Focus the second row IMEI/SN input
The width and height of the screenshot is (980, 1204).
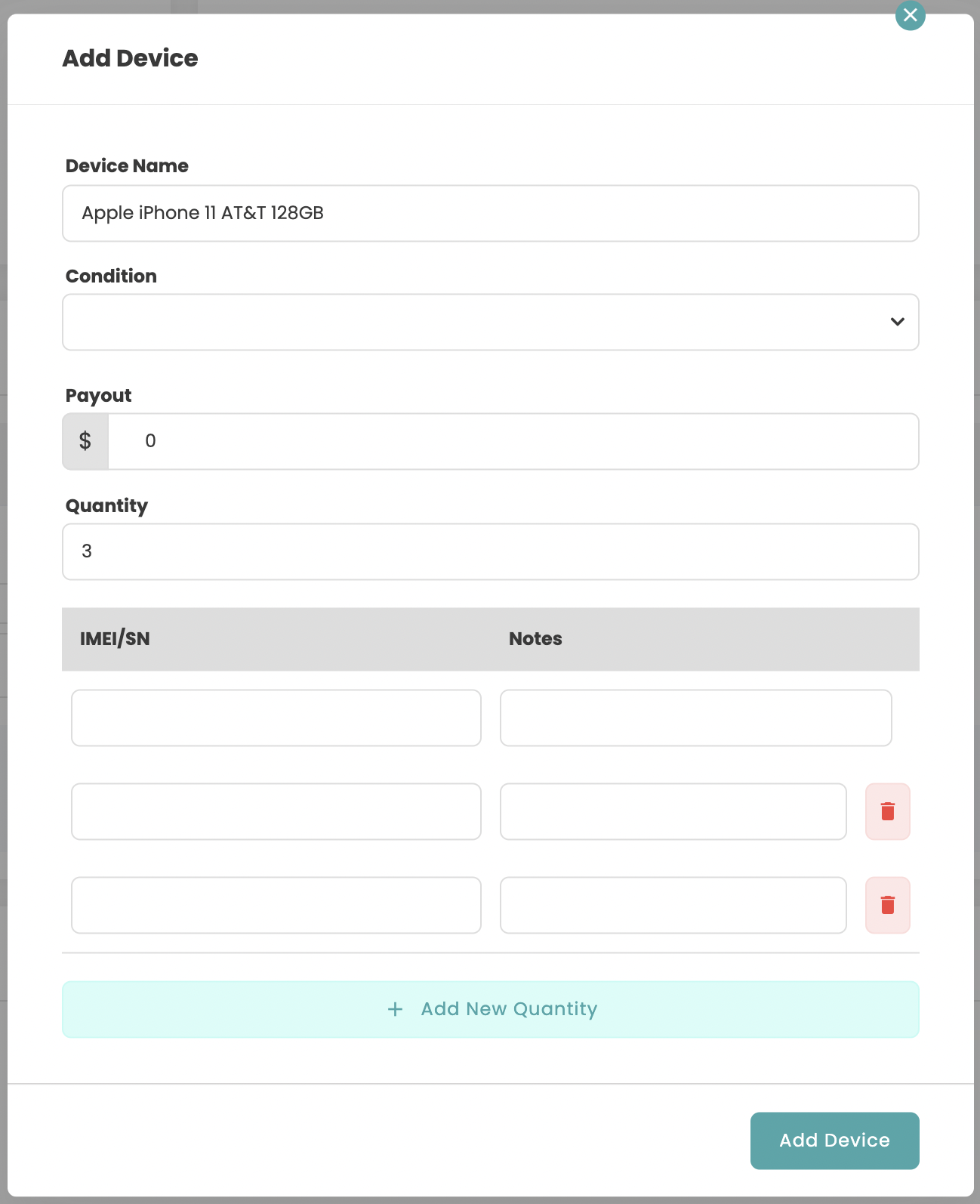276,811
